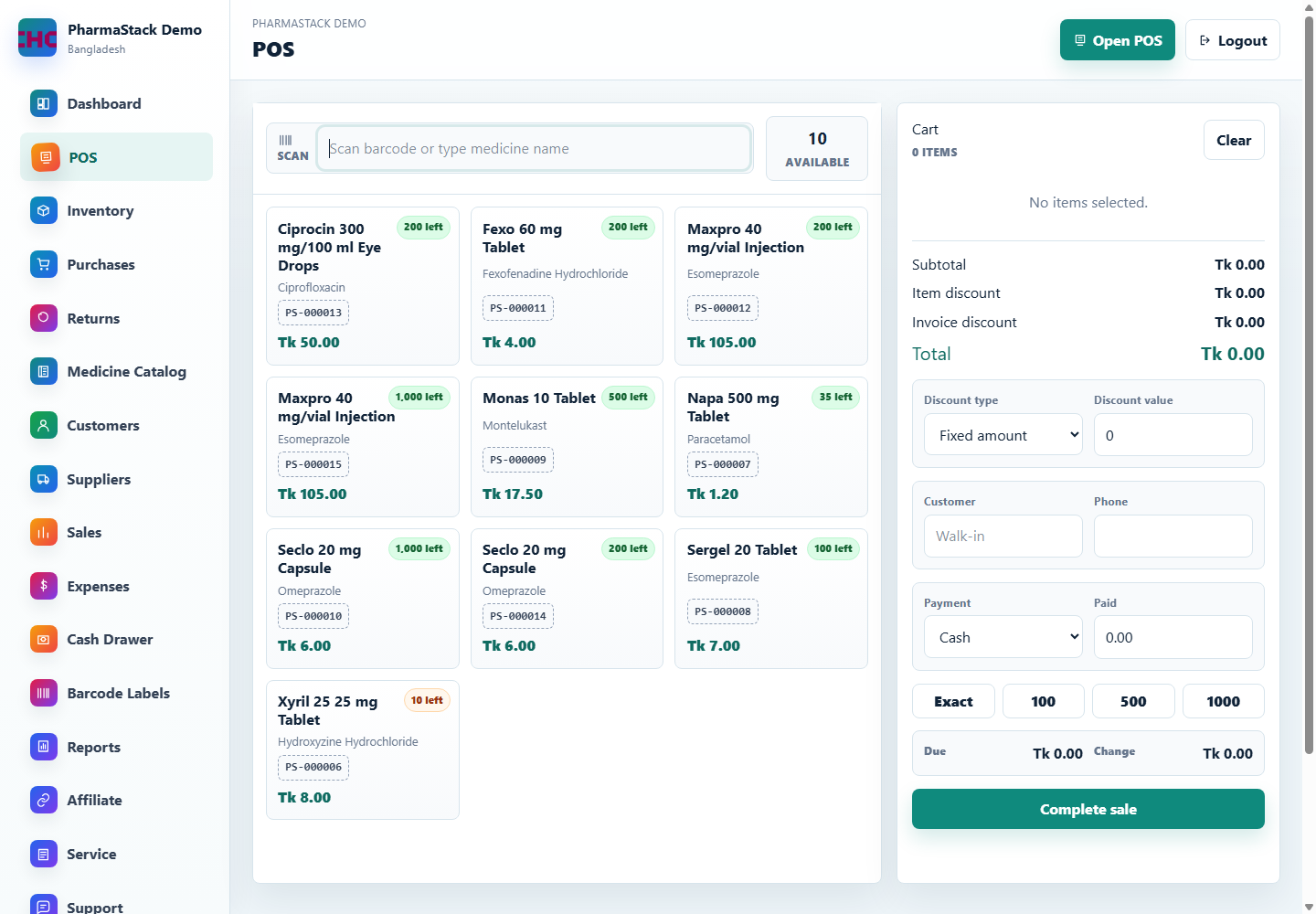Add Monas 10 Tablet to cart
Screen dimensions: 1316x914
pos(567,447)
